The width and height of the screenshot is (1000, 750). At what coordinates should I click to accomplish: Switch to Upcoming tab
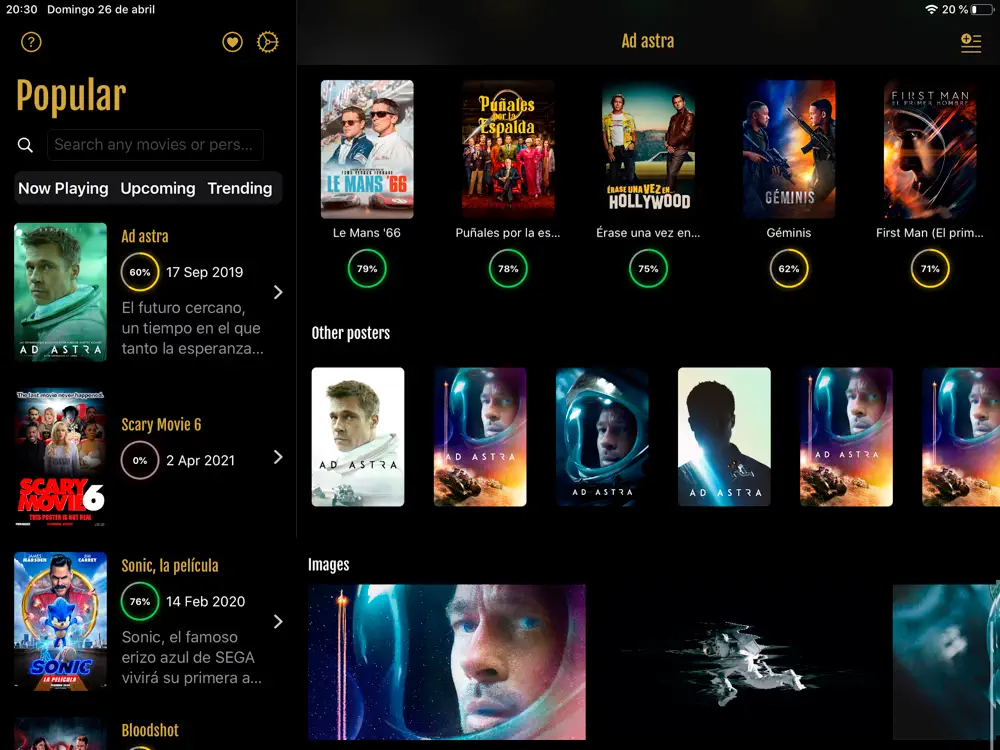click(158, 188)
